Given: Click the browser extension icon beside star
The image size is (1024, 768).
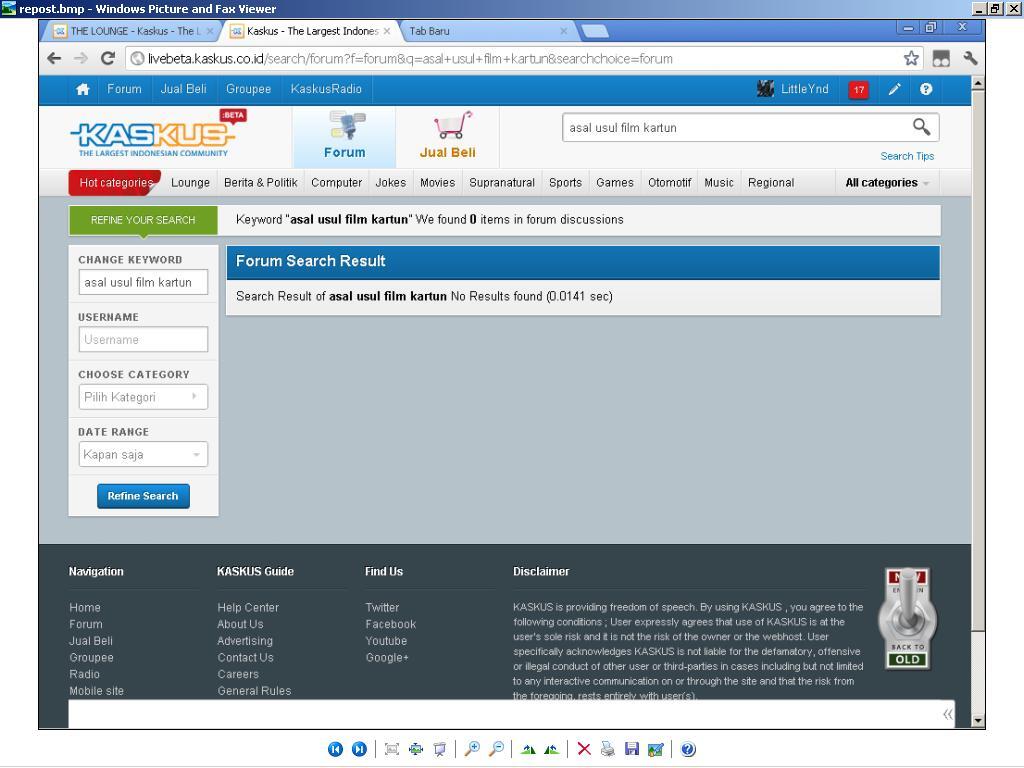Looking at the screenshot, I should tap(941, 58).
